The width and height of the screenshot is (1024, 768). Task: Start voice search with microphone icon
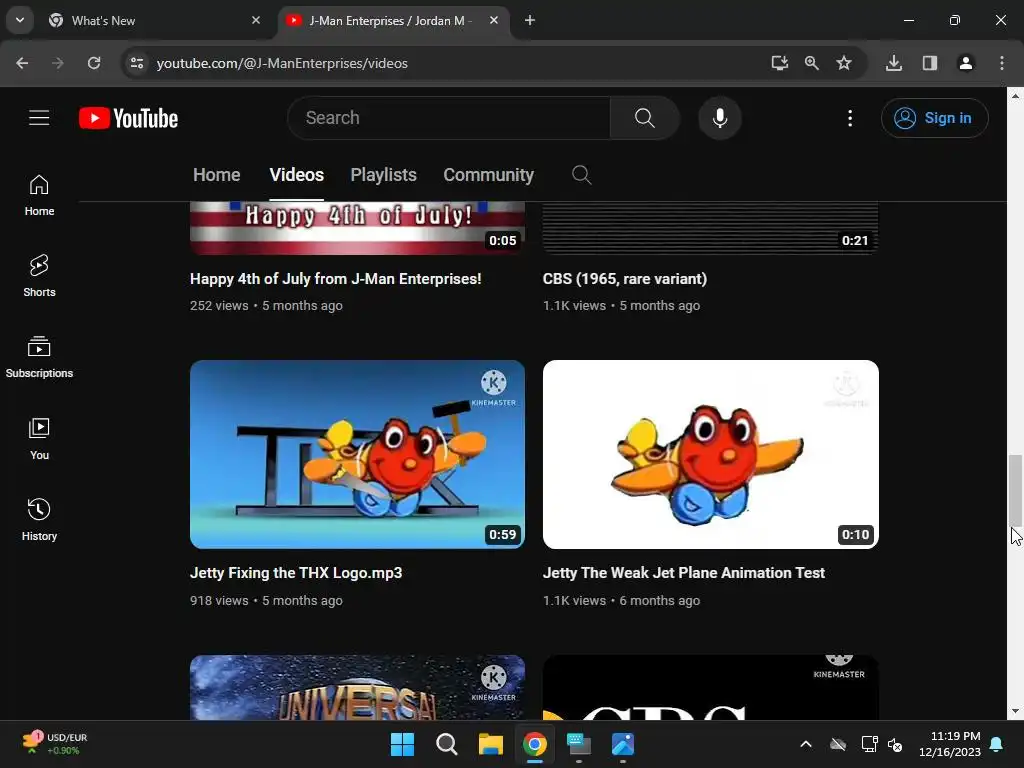tap(720, 118)
